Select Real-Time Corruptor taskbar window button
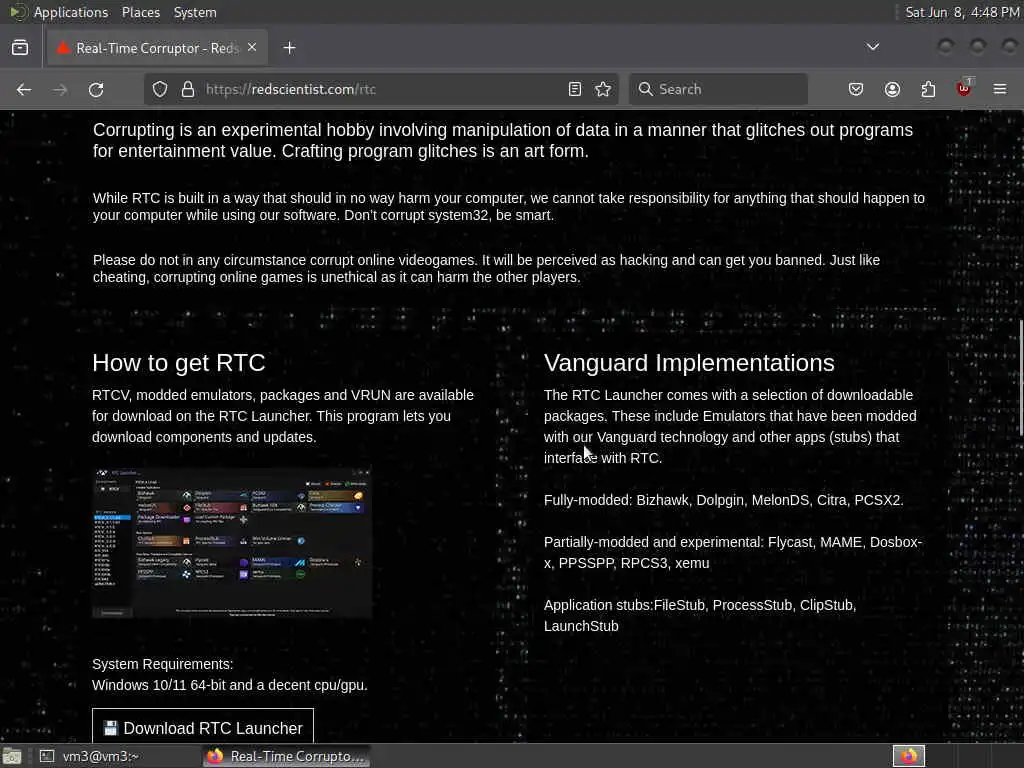Viewport: 1024px width, 768px height. [287, 756]
